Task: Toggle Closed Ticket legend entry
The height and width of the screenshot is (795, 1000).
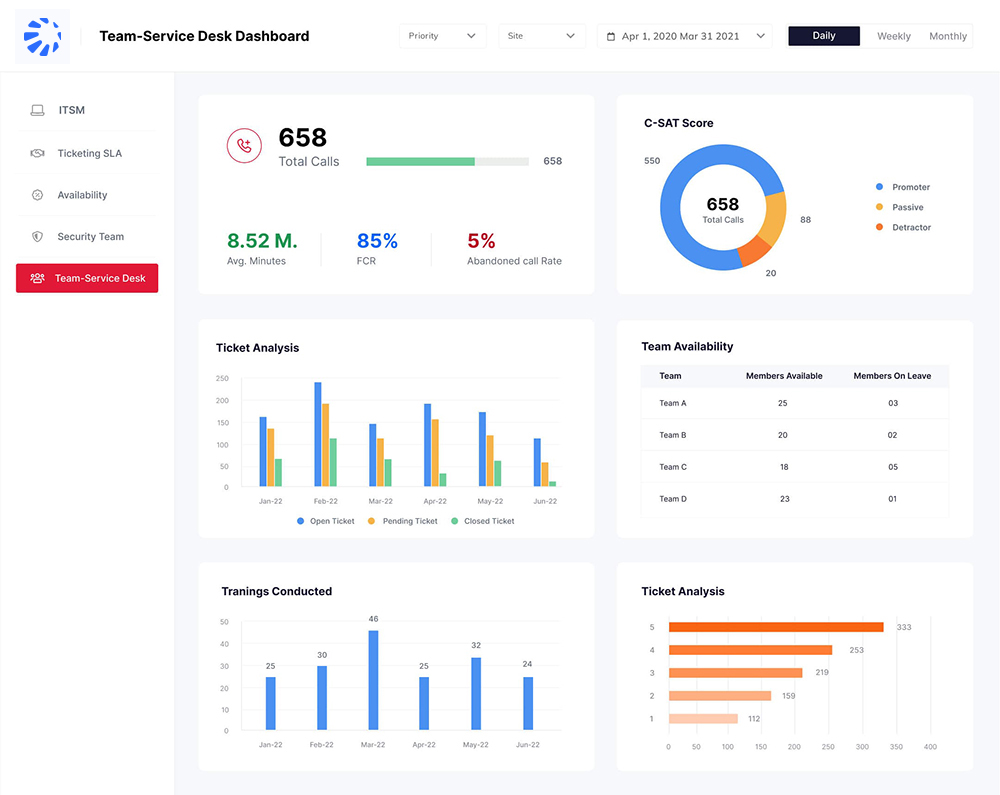Action: pos(482,521)
